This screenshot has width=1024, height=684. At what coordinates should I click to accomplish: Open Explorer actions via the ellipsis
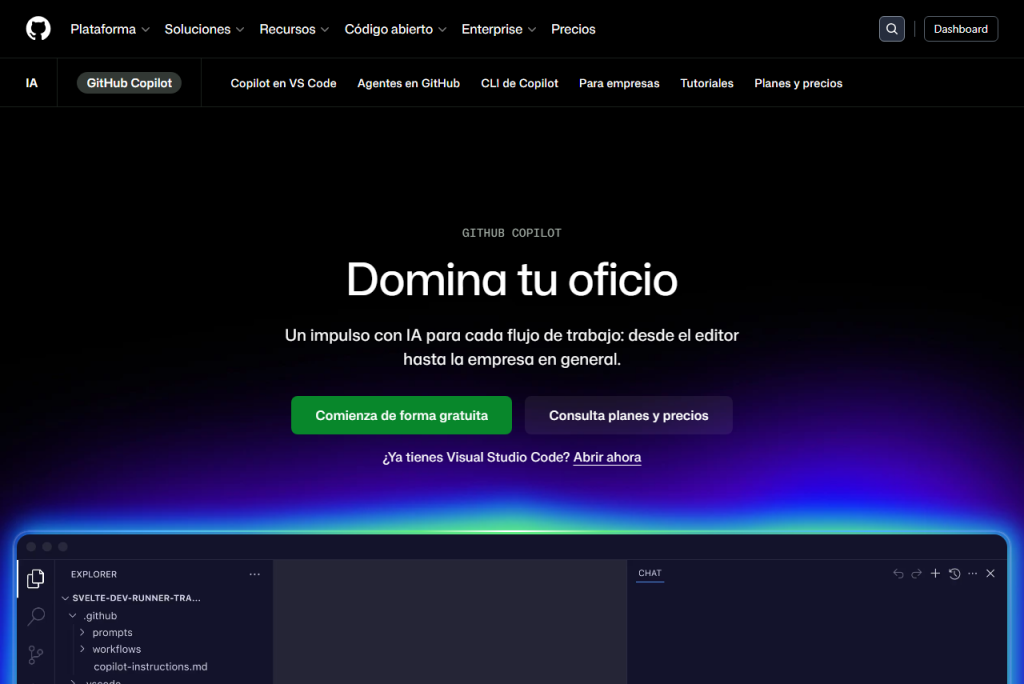254,573
